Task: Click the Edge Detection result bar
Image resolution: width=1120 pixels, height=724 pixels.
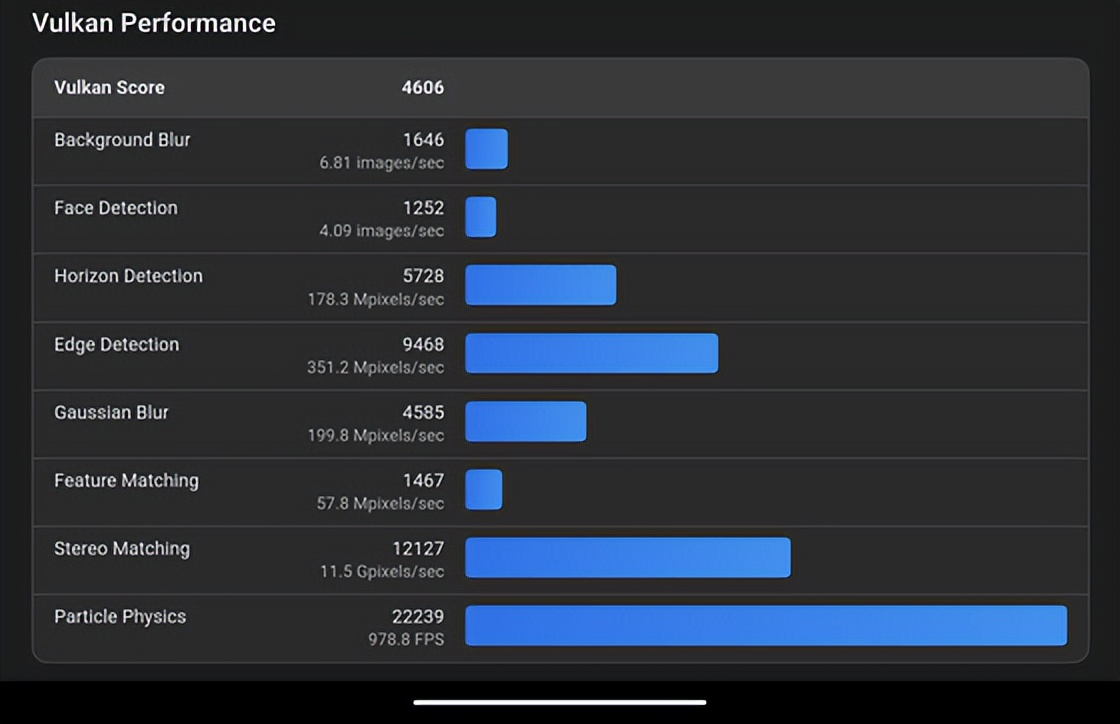Action: (591, 353)
